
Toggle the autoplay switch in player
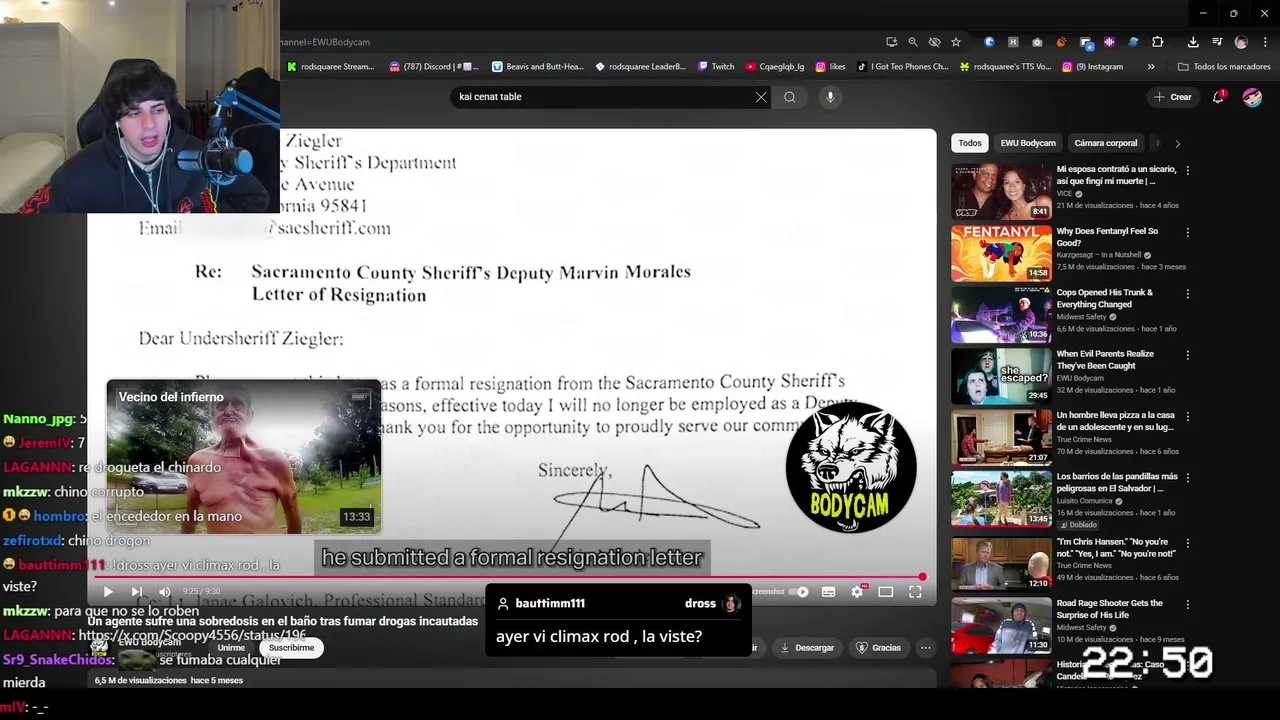click(x=799, y=592)
